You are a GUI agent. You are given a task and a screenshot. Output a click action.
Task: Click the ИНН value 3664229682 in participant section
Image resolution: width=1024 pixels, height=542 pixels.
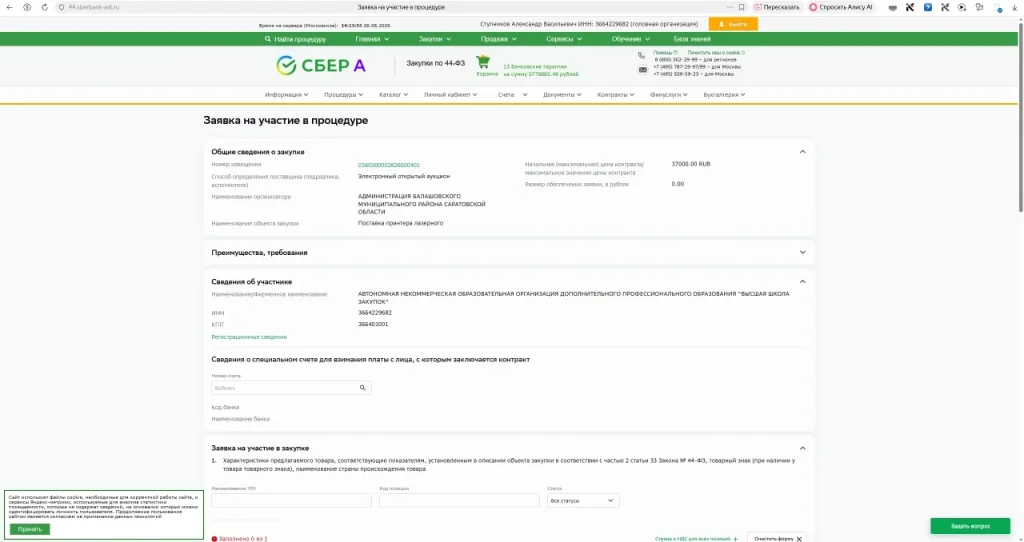[375, 313]
